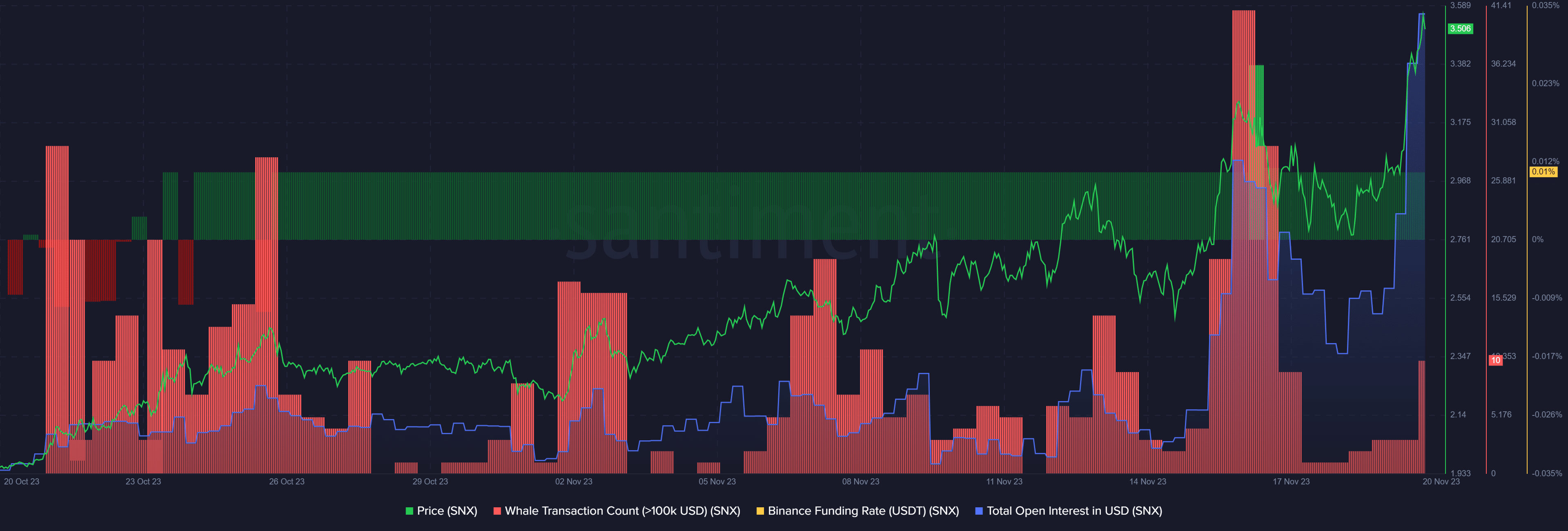
Task: Click the red 10 whale count badge
Action: (x=1496, y=361)
